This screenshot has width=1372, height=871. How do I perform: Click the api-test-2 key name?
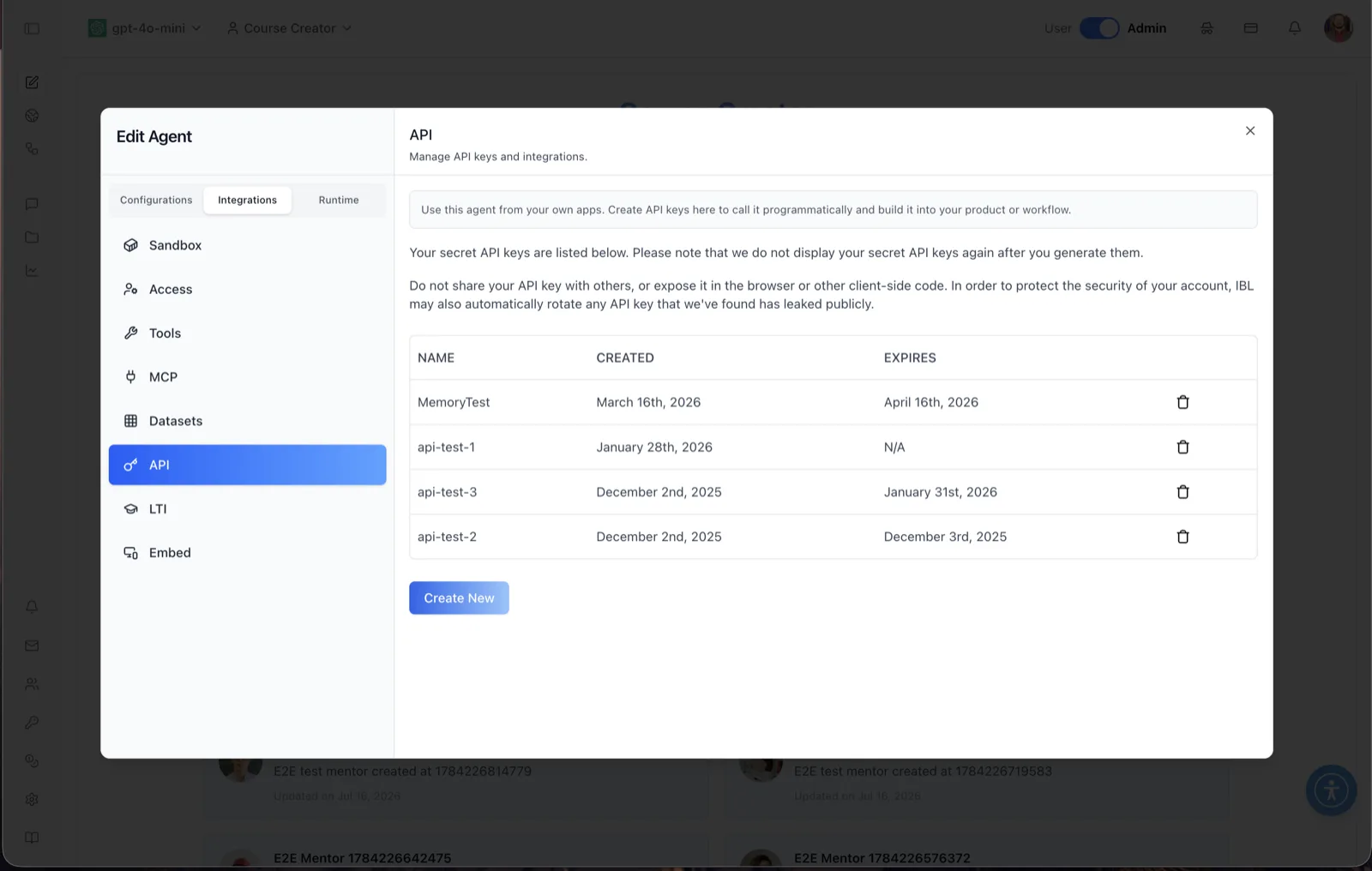(x=447, y=537)
